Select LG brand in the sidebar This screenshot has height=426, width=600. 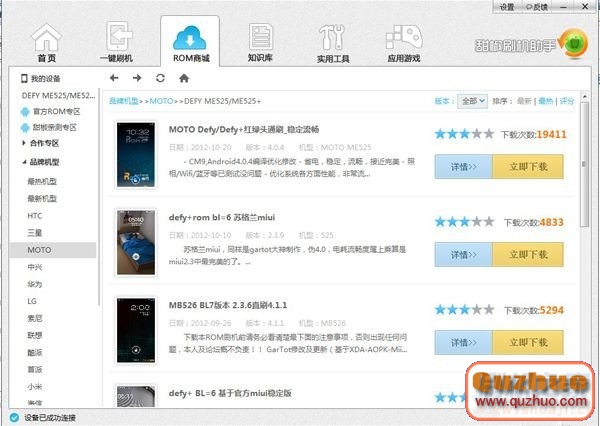[32, 301]
